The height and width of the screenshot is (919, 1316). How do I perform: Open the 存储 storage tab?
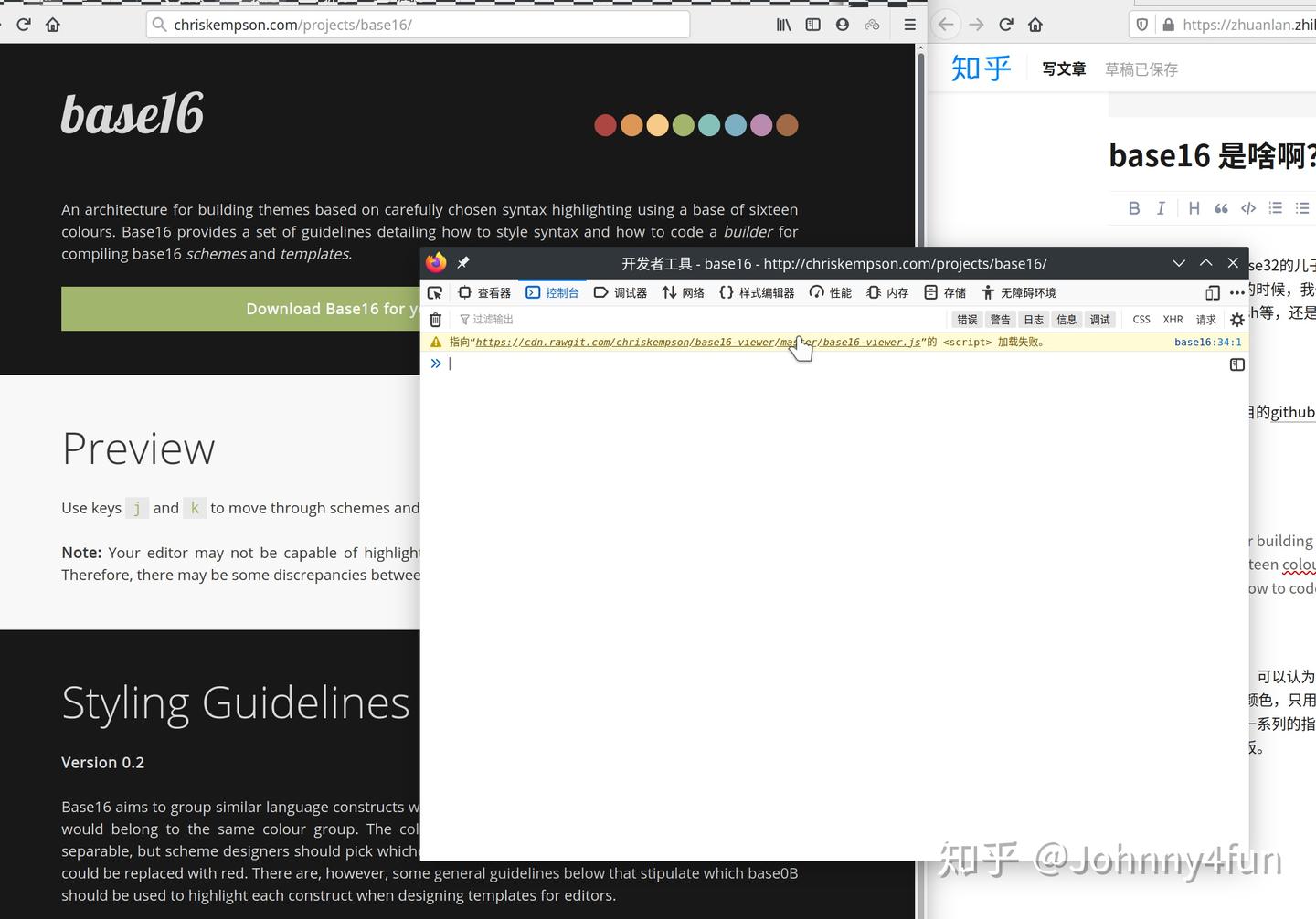[x=945, y=292]
